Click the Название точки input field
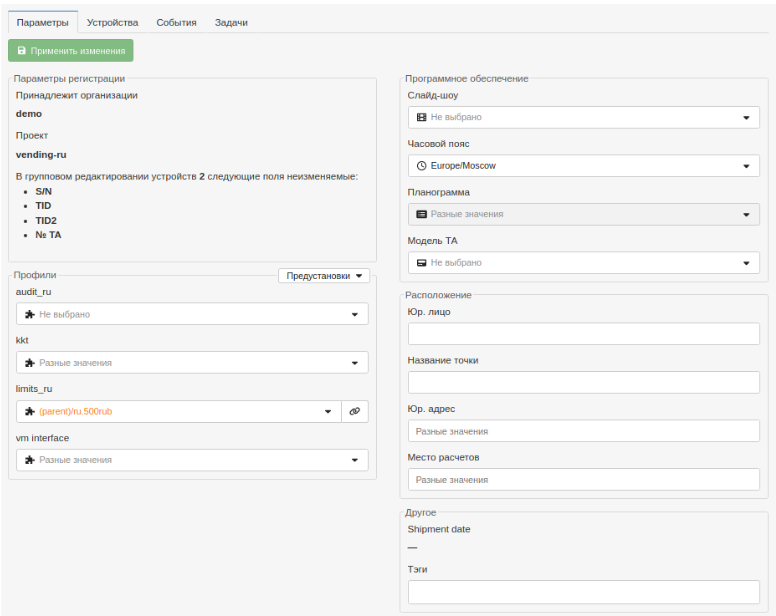This screenshot has height=616, width=776. pos(583,382)
